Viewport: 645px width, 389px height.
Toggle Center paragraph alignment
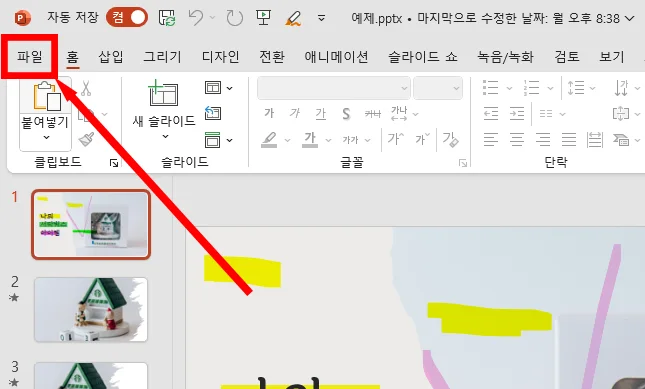517,139
